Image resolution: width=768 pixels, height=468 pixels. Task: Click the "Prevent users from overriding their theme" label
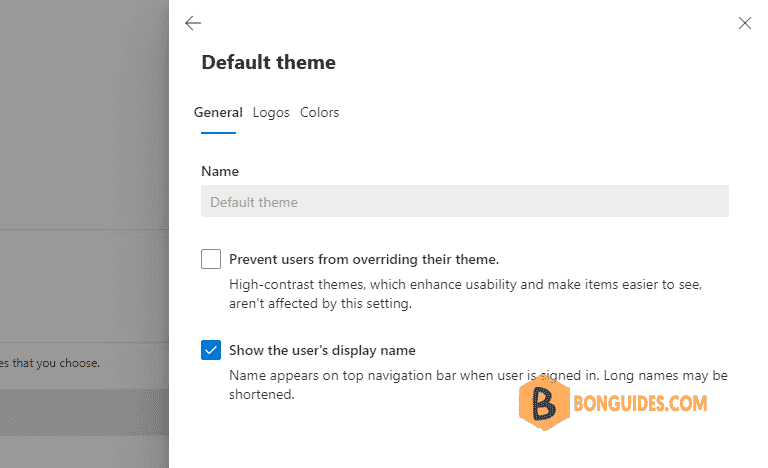click(x=364, y=259)
